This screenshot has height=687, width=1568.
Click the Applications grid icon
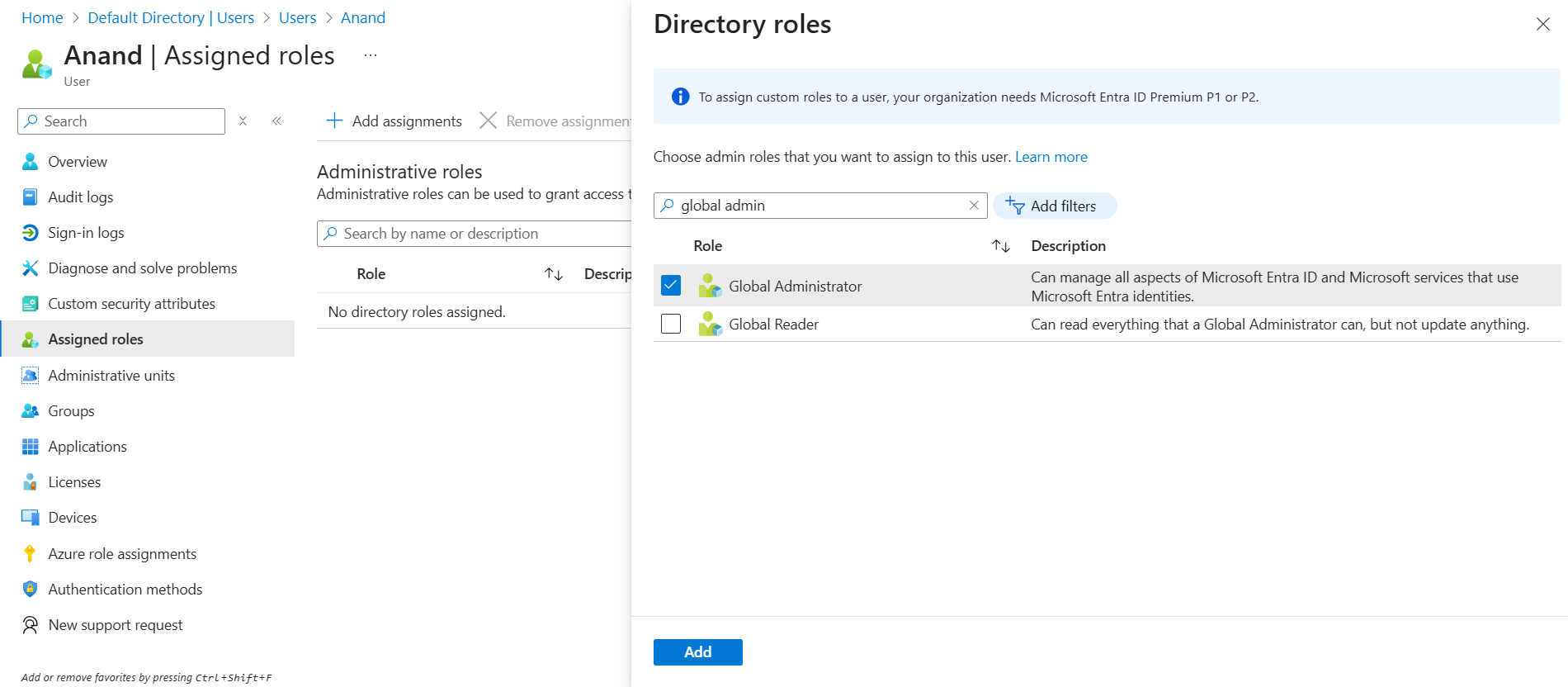click(31, 447)
